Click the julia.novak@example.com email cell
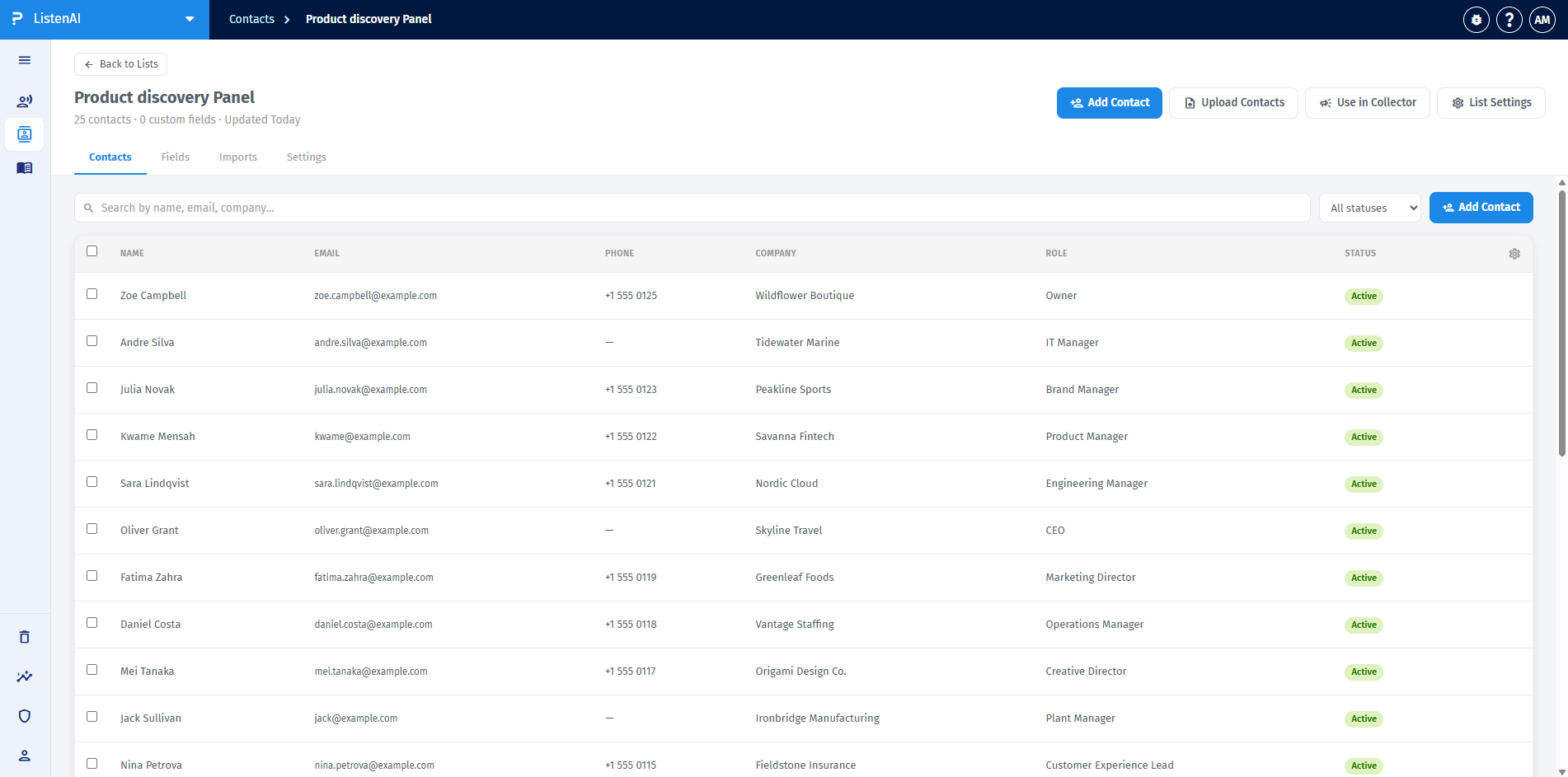1568x777 pixels. (x=370, y=390)
